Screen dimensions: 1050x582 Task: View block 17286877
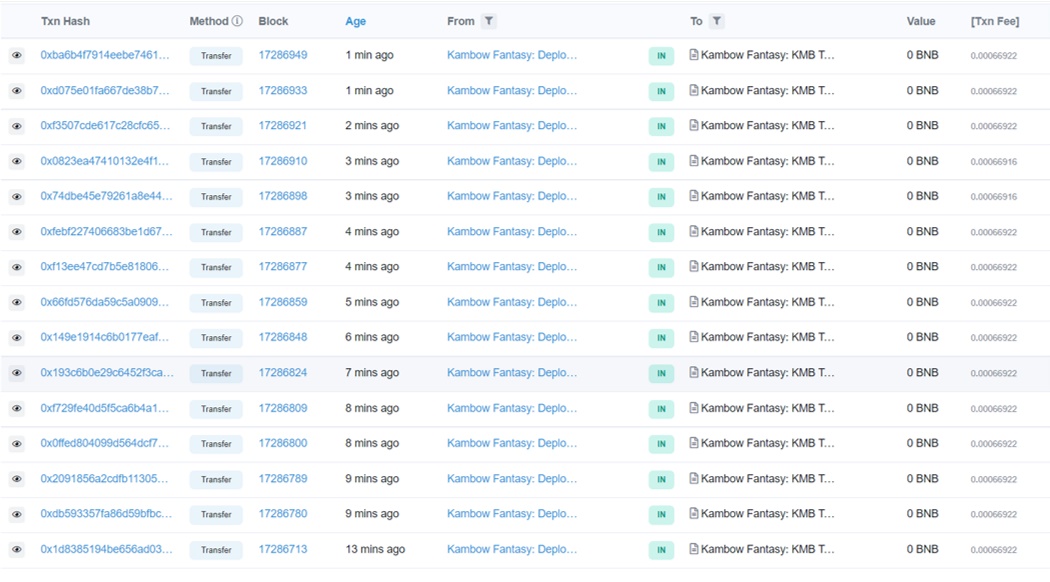[x=283, y=267]
